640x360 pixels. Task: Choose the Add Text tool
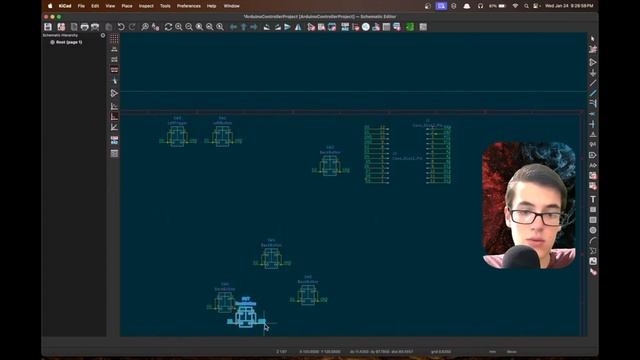(593, 199)
